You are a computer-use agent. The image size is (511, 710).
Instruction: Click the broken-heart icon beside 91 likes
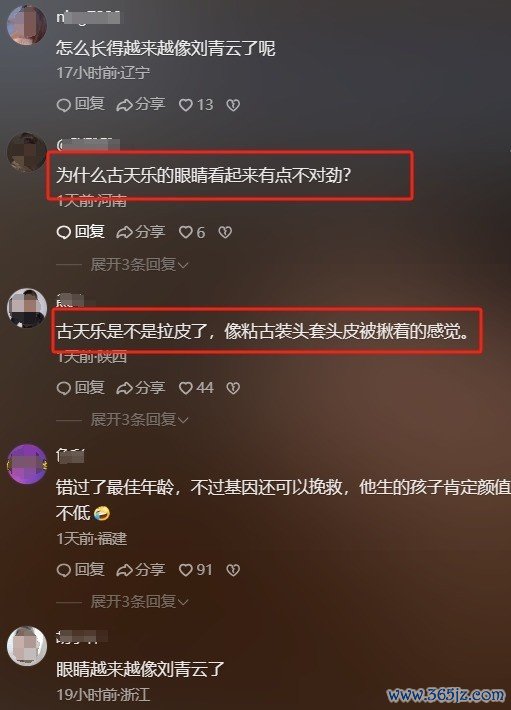233,570
